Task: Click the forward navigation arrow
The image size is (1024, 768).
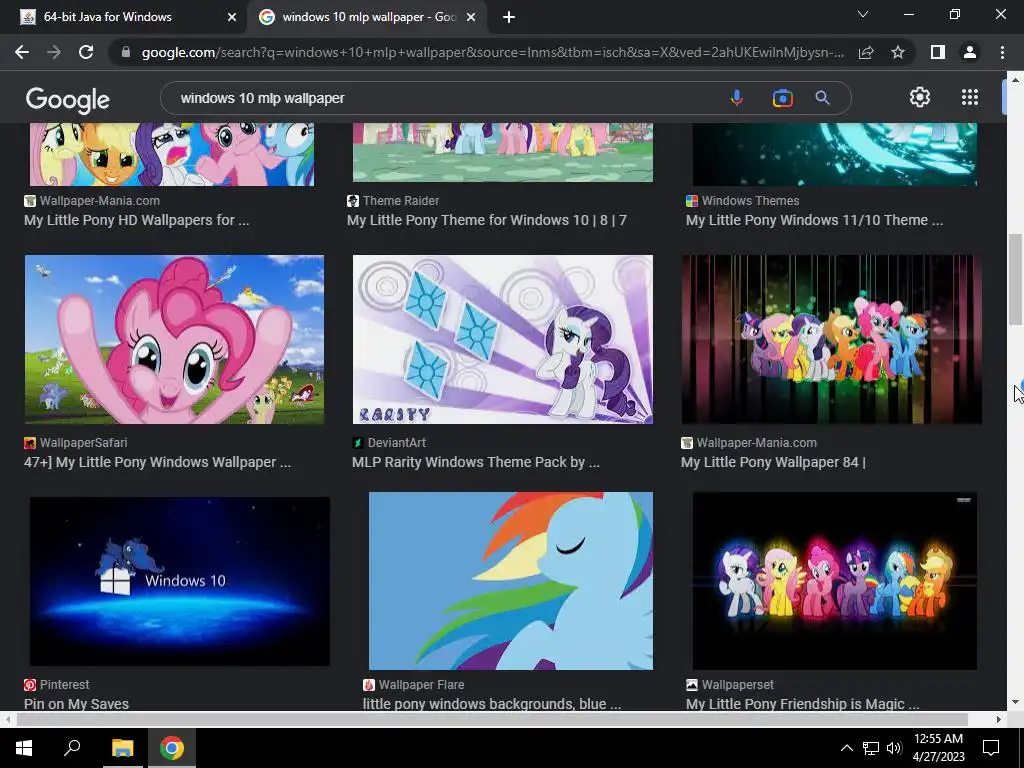Action: point(54,52)
